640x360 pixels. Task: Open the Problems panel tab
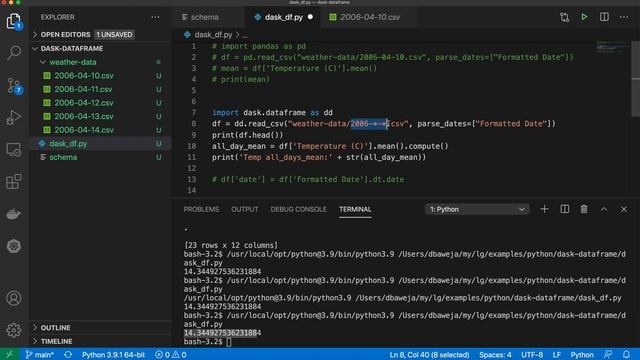click(x=201, y=209)
